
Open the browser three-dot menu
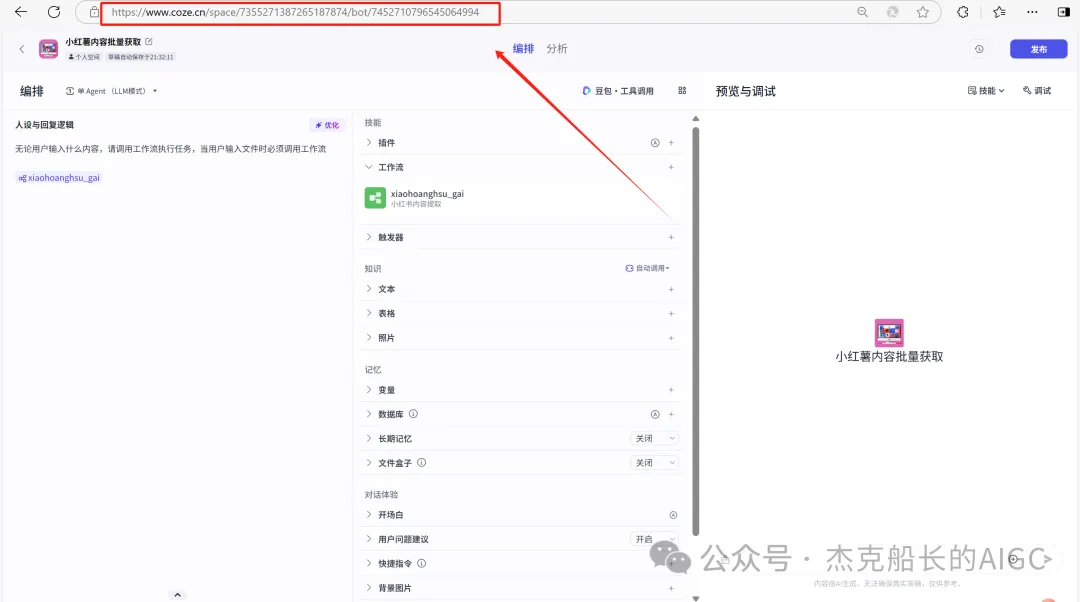coord(1032,12)
